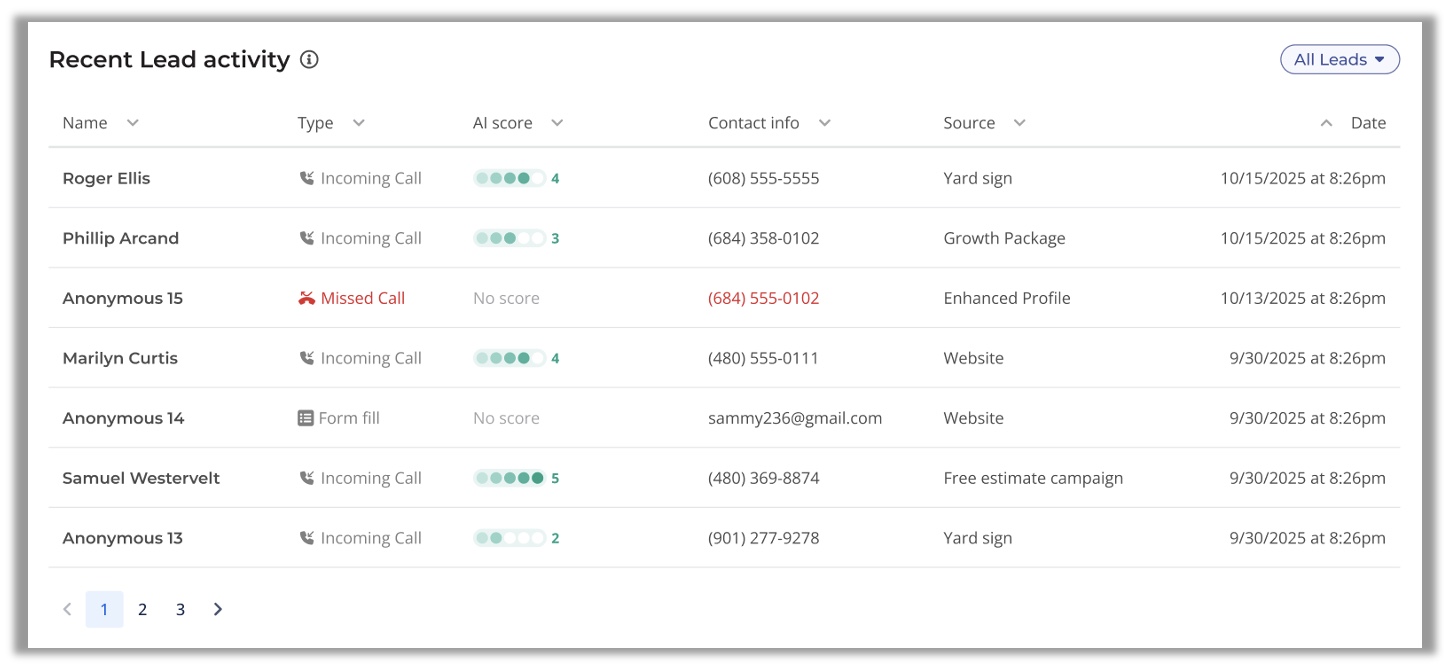The width and height of the screenshot is (1444, 664).
Task: Jump to page 3 of leads
Action: [x=180, y=609]
